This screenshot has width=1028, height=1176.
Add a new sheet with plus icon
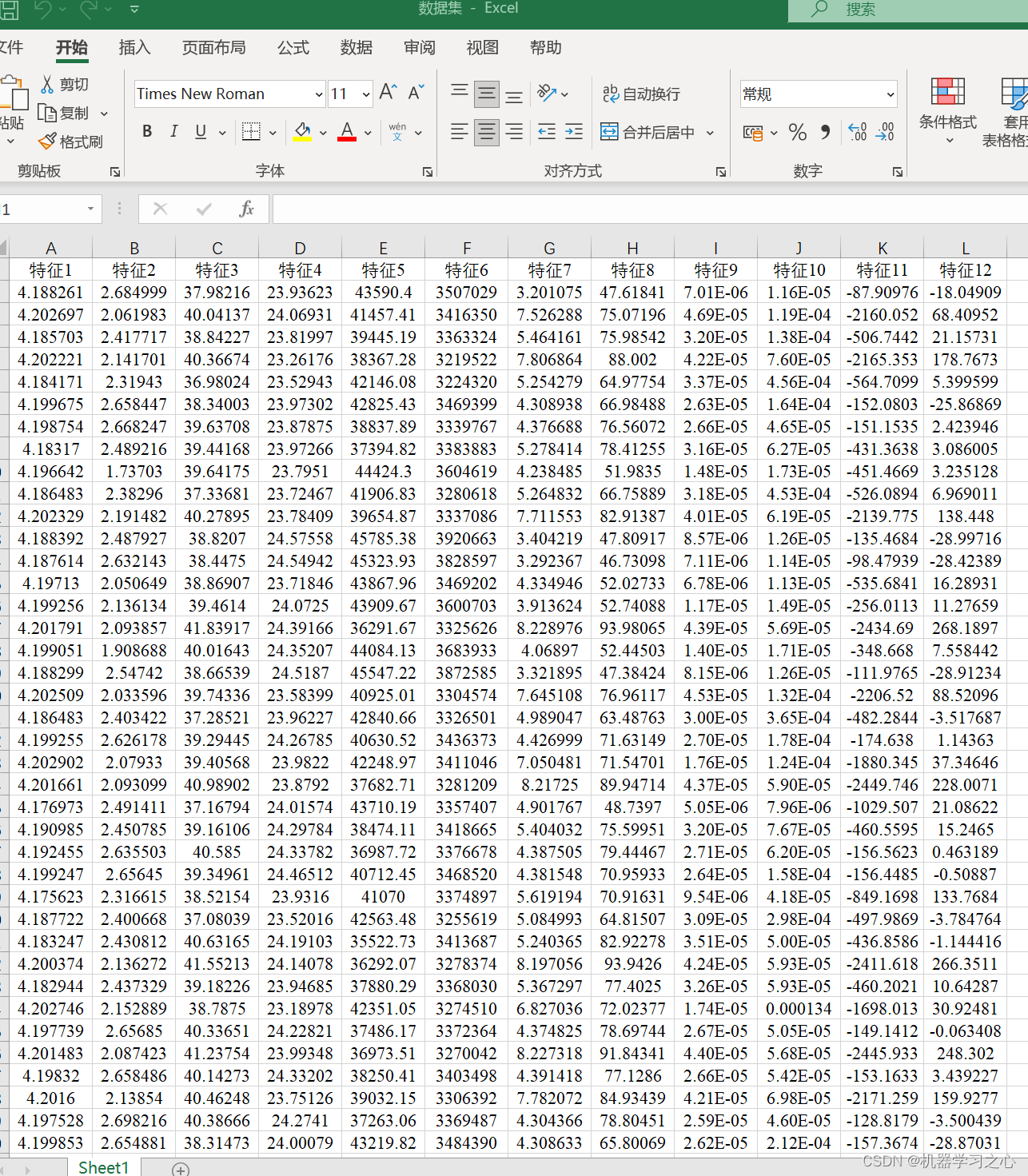(x=181, y=1170)
